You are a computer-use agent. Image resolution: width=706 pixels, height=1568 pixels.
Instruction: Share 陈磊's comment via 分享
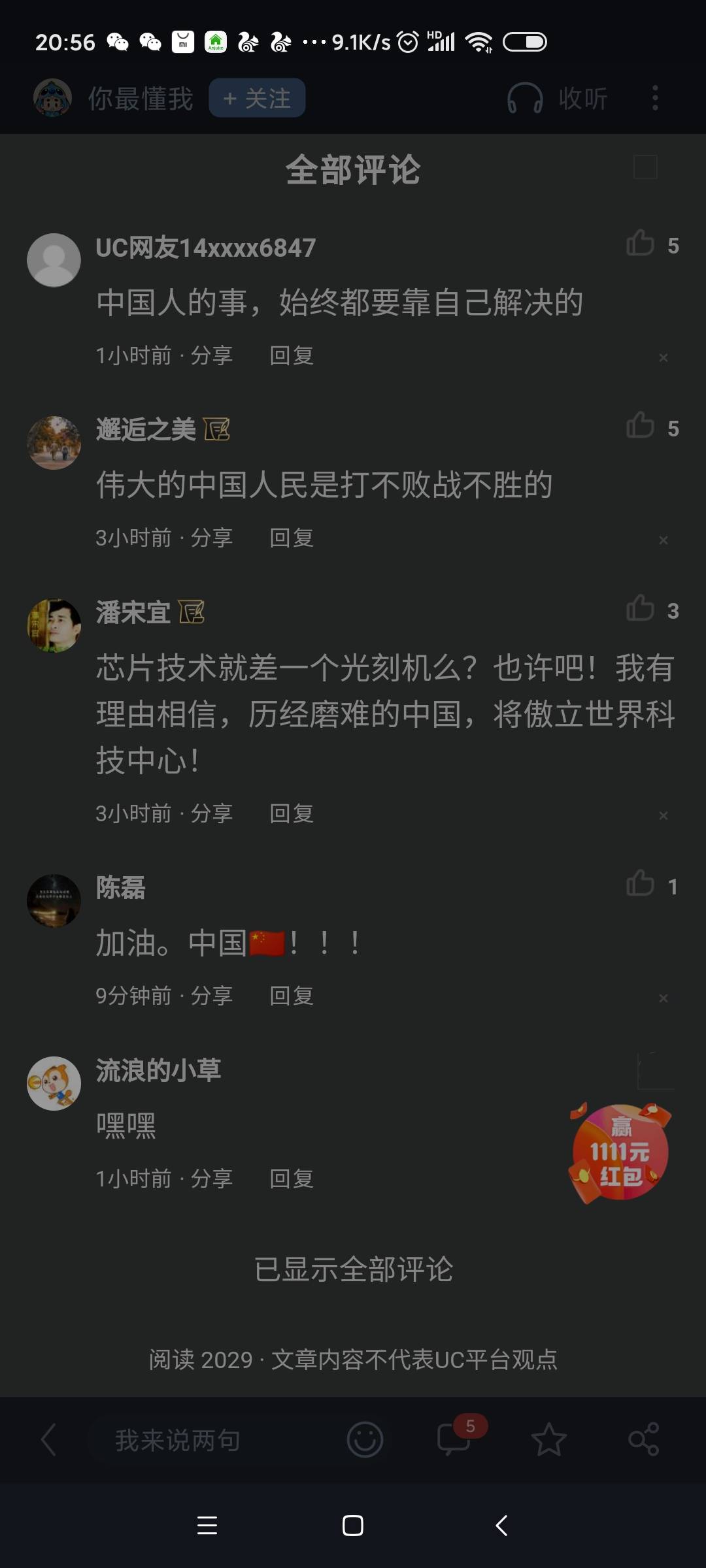(212, 996)
